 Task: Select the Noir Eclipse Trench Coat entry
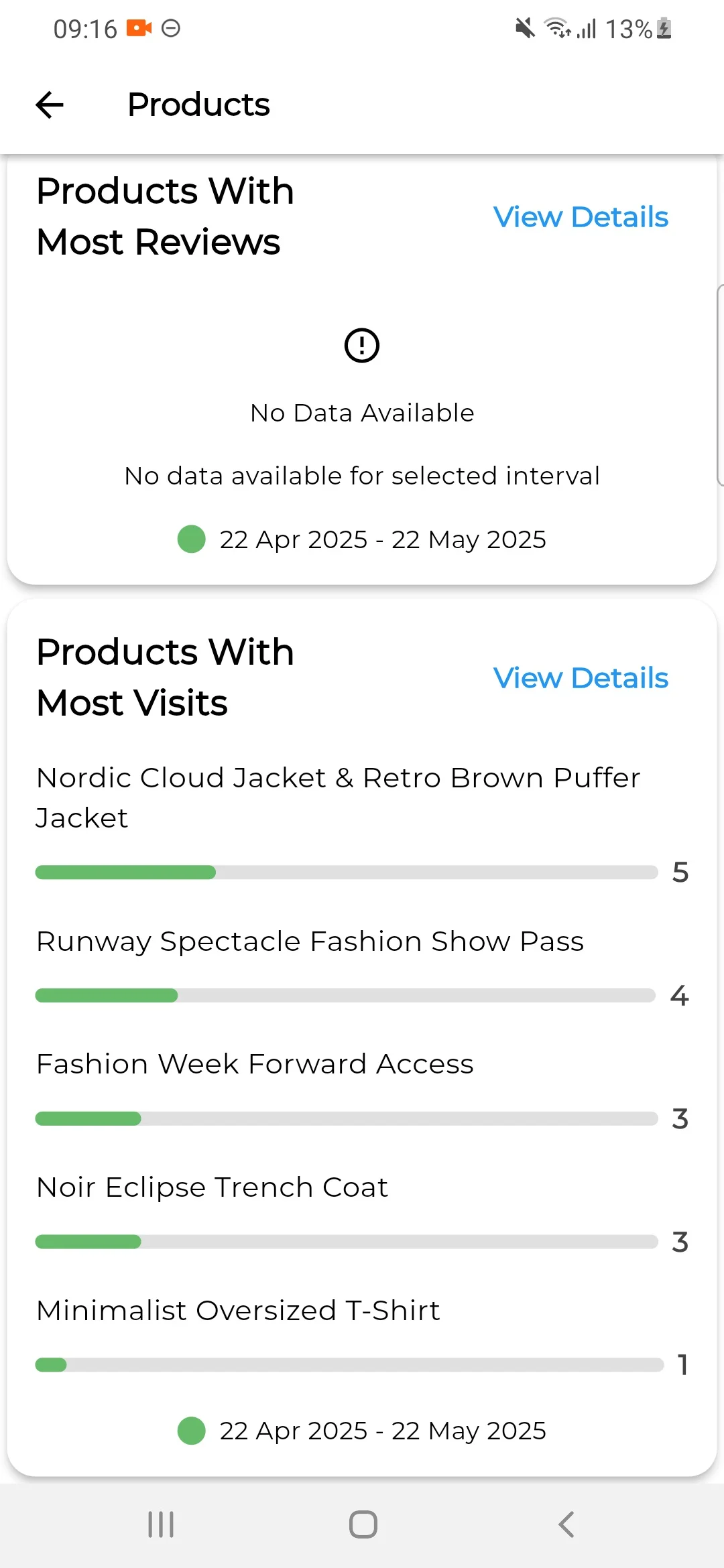click(x=212, y=1187)
